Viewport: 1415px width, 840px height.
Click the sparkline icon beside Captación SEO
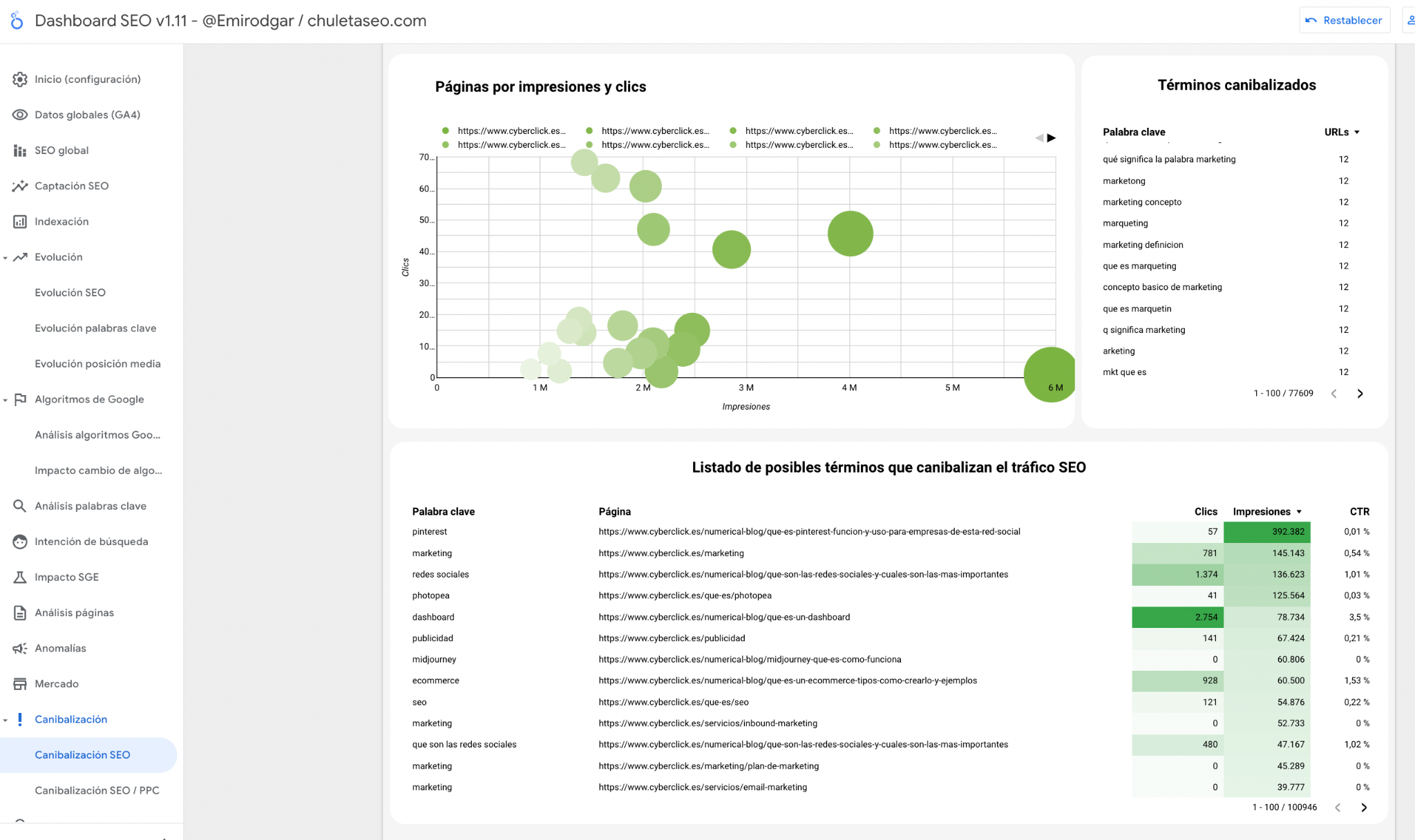(20, 186)
